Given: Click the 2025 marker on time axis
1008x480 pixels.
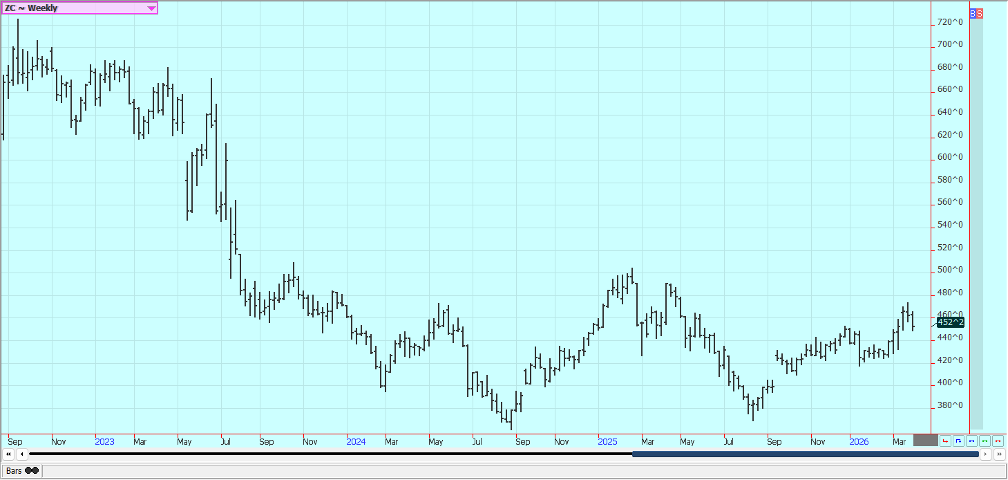Looking at the screenshot, I should (x=607, y=440).
